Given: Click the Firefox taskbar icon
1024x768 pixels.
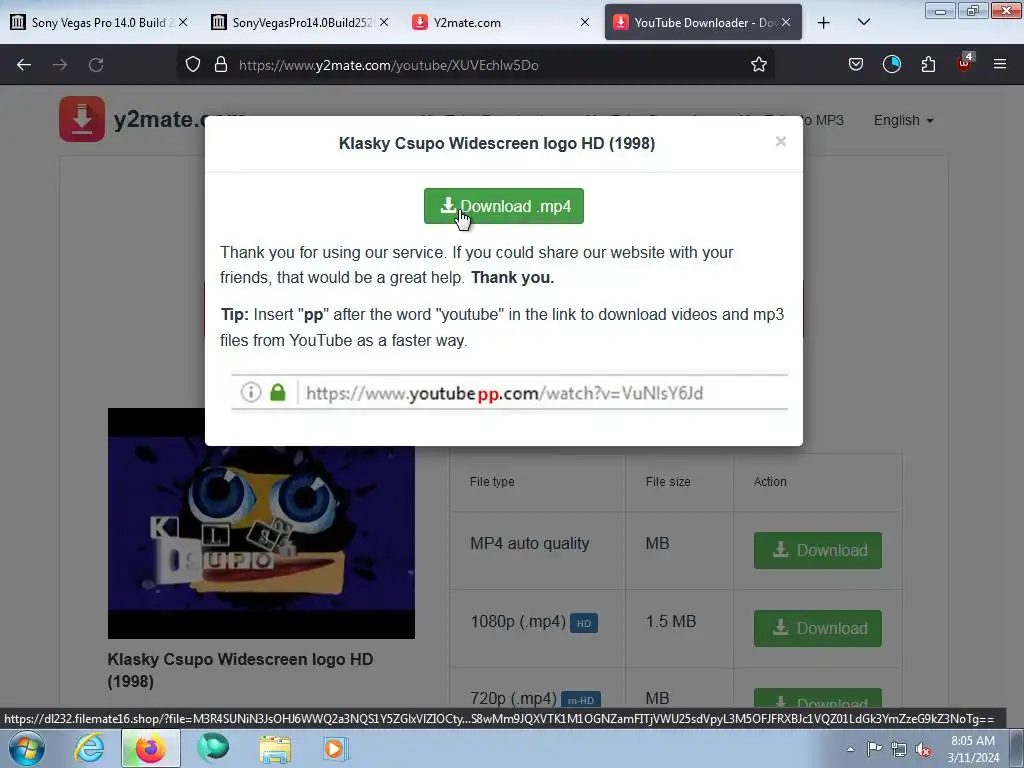Looking at the screenshot, I should click(151, 748).
